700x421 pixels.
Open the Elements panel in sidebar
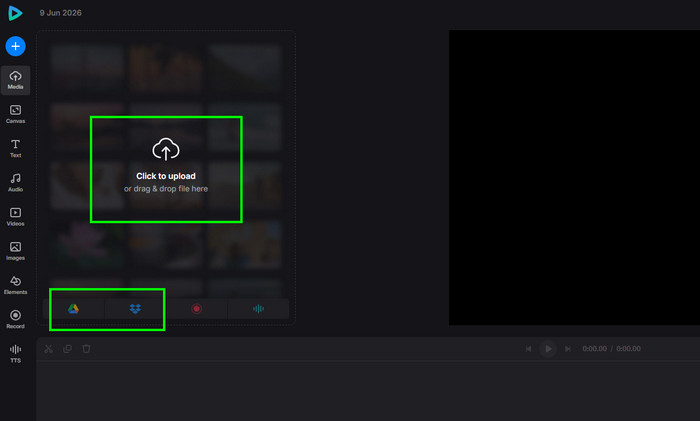16,285
